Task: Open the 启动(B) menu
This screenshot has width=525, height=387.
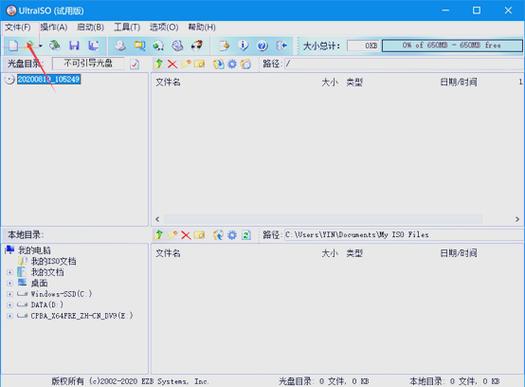Action: pos(90,27)
